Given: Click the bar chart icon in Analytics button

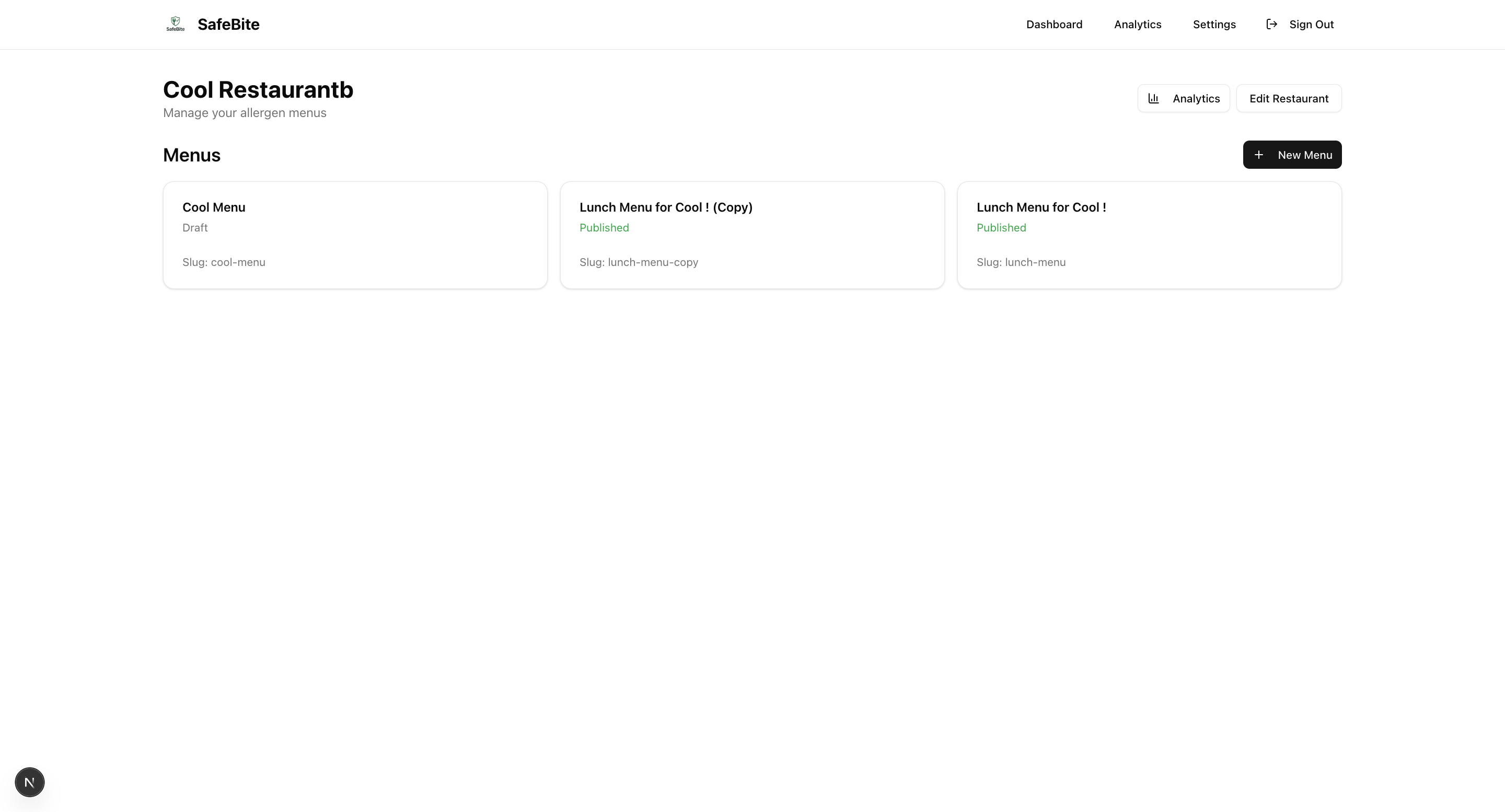Looking at the screenshot, I should tap(1153, 98).
